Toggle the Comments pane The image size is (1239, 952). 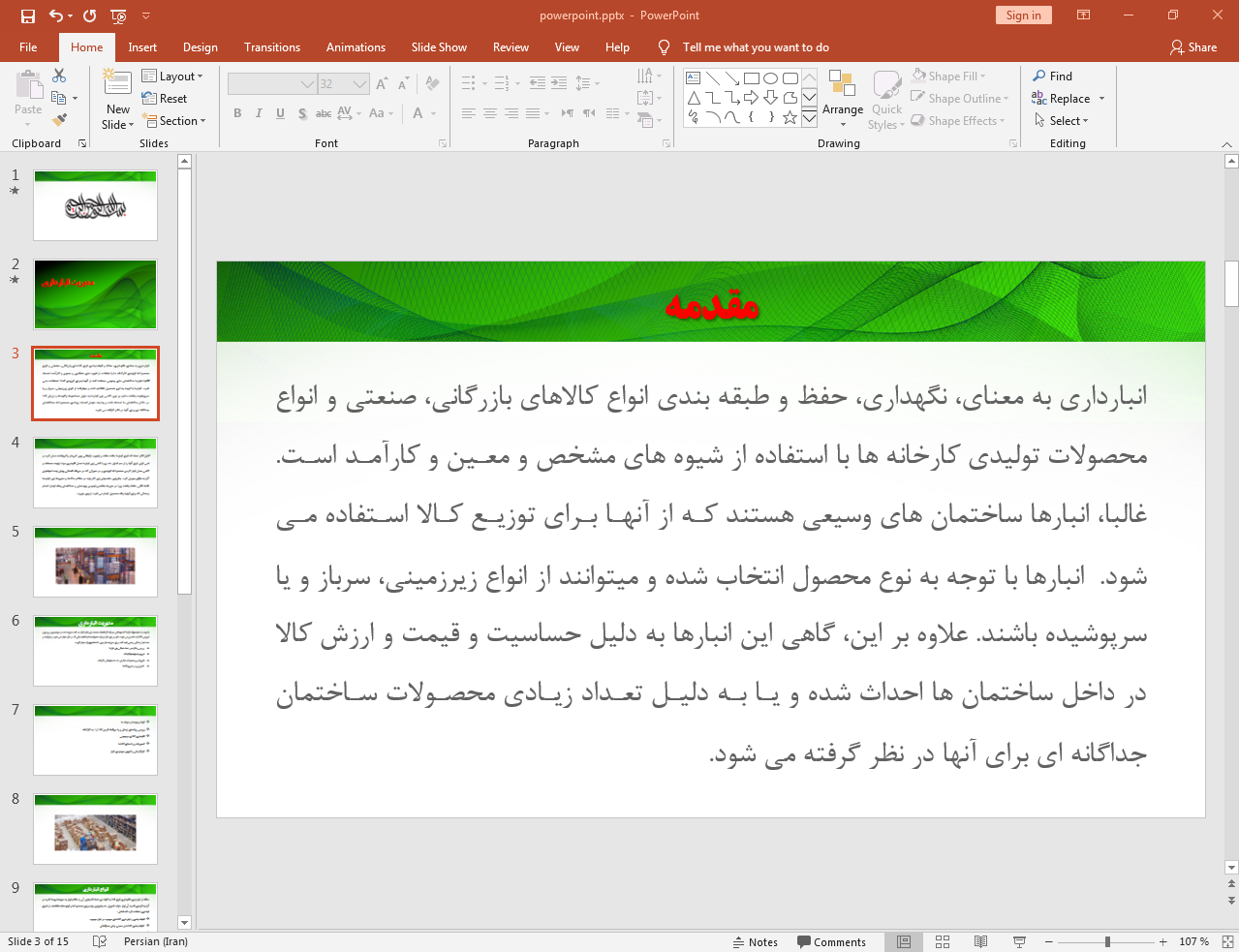coord(831,941)
